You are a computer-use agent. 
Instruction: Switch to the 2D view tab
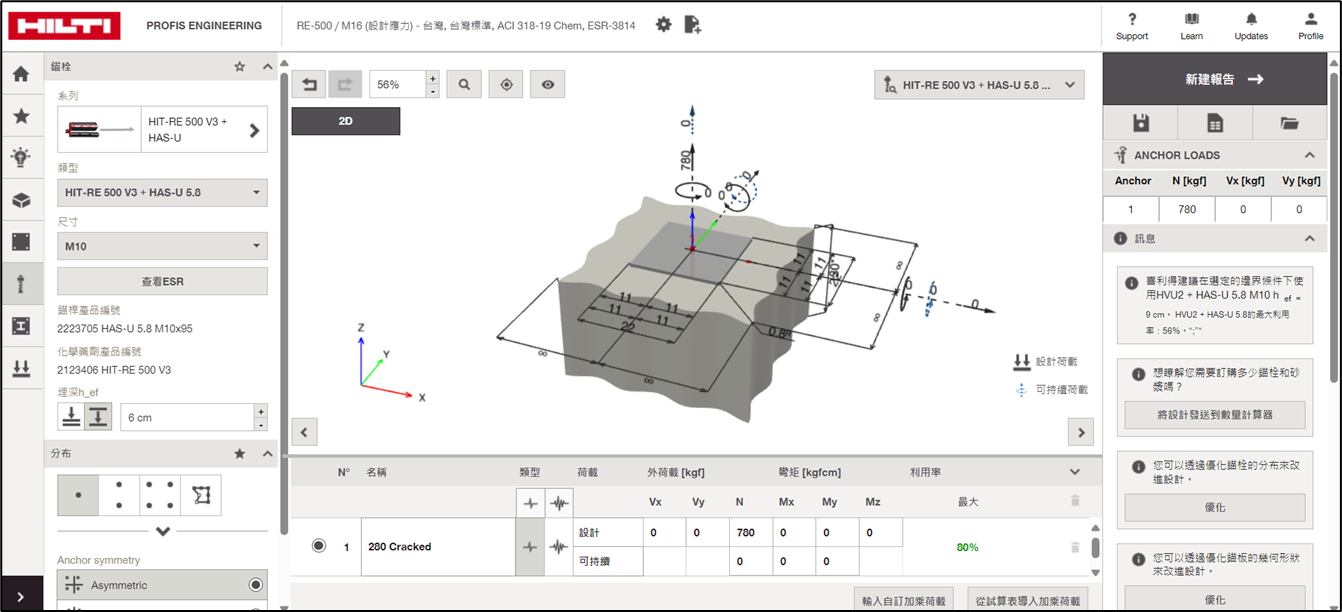pos(346,121)
